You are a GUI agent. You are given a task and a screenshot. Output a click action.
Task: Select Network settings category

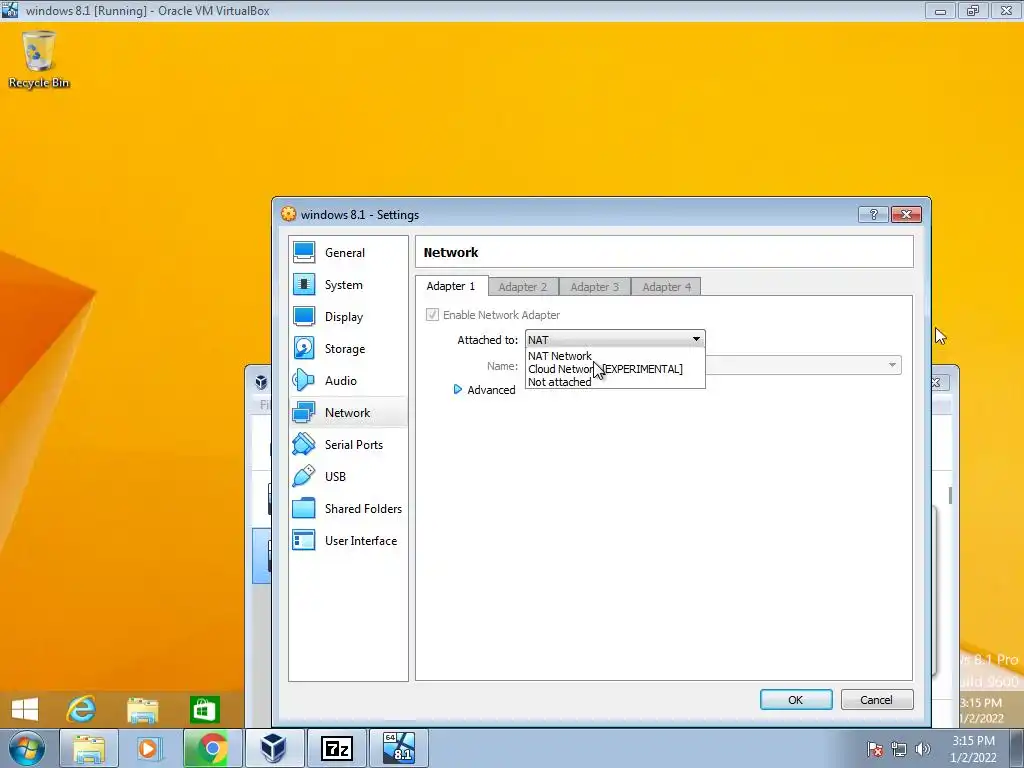pos(348,413)
